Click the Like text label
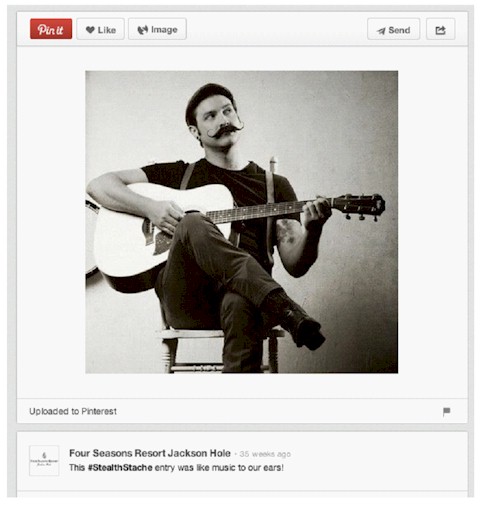483x505 pixels. (107, 30)
